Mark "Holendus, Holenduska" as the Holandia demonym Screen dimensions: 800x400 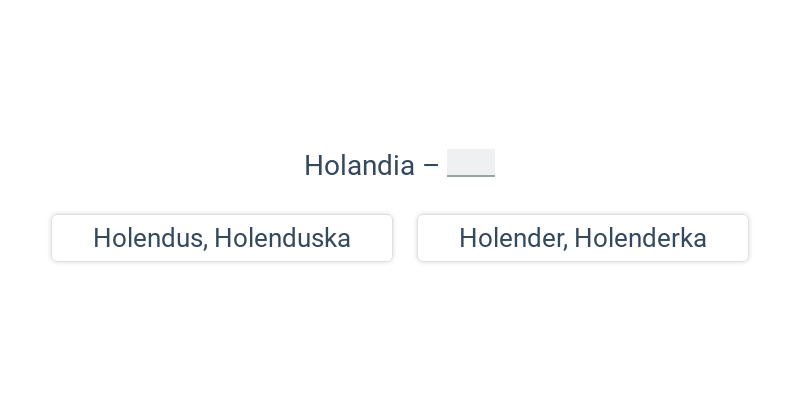click(x=222, y=238)
